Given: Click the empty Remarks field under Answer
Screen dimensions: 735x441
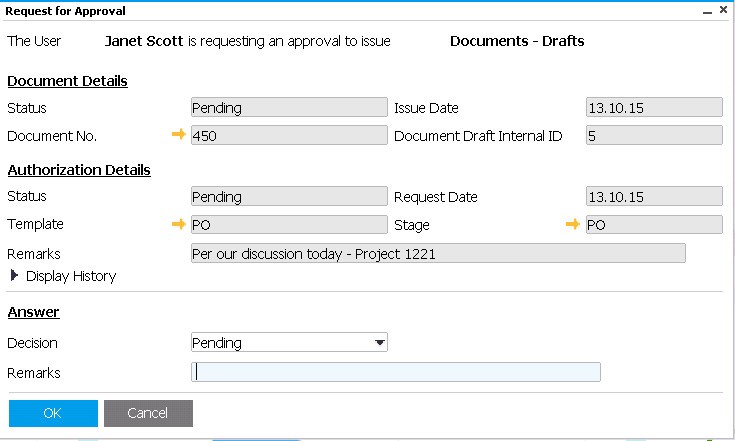Looking at the screenshot, I should (396, 373).
